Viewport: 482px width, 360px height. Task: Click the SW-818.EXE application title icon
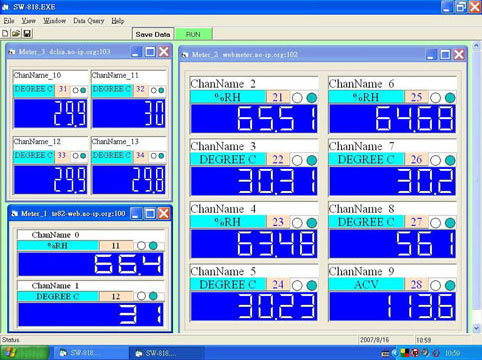(x=5, y=7)
